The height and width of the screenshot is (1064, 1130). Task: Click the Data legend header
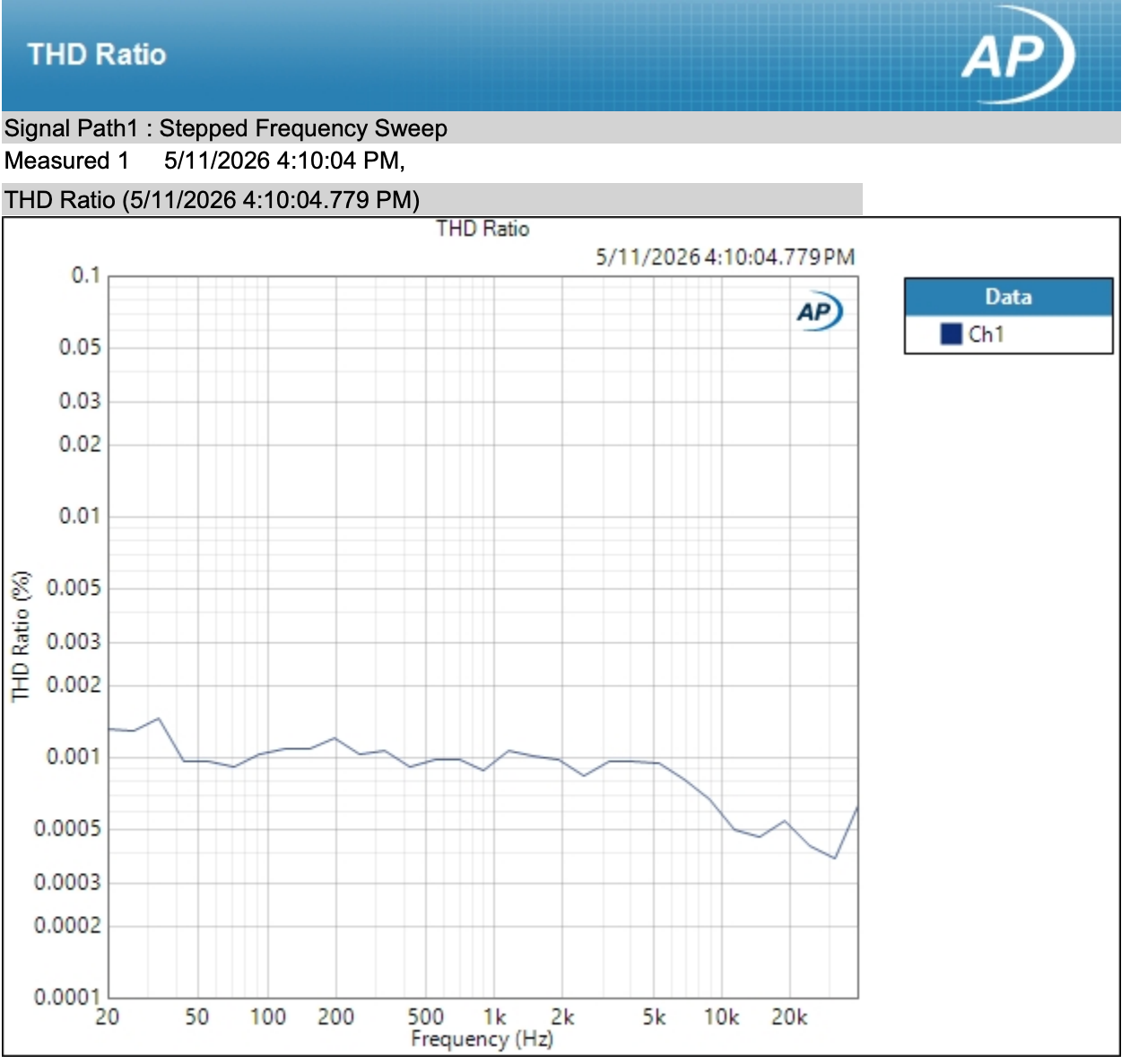pyautogui.click(x=1008, y=297)
